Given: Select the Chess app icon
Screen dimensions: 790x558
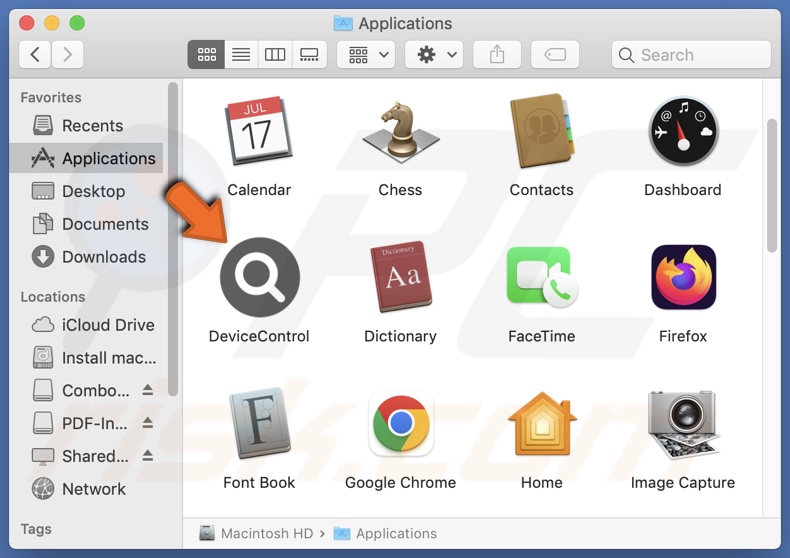Looking at the screenshot, I should tap(401, 132).
